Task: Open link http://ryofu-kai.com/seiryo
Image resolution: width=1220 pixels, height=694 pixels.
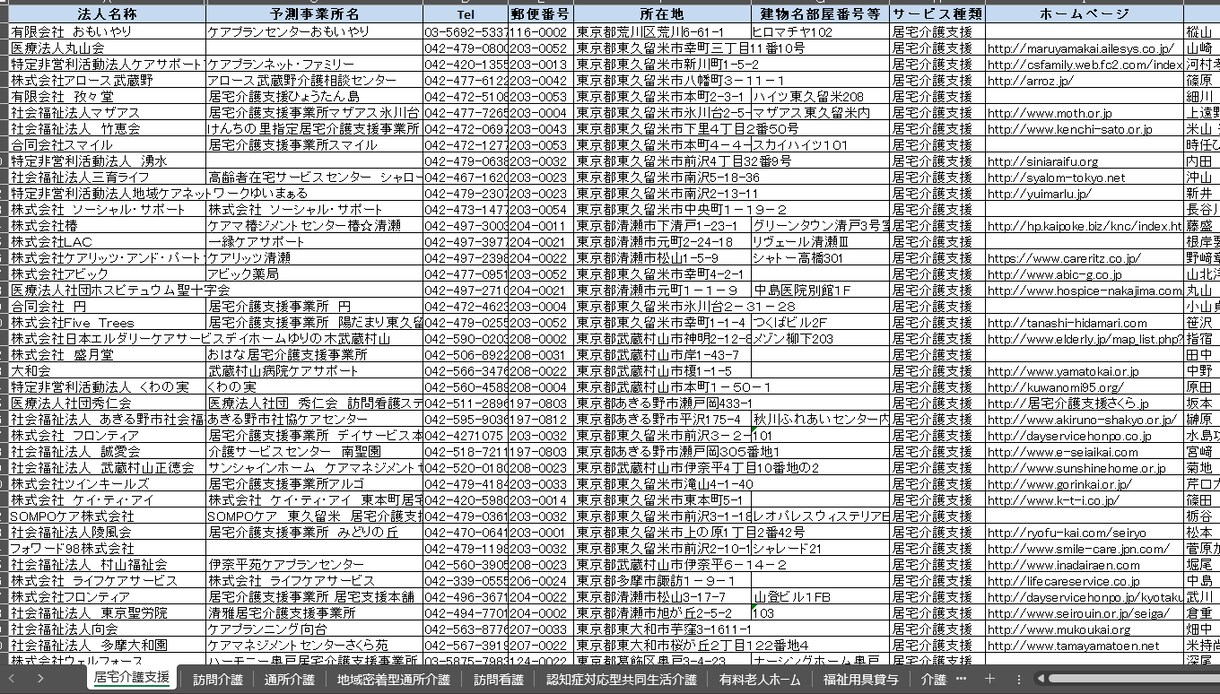Action: click(1066, 533)
